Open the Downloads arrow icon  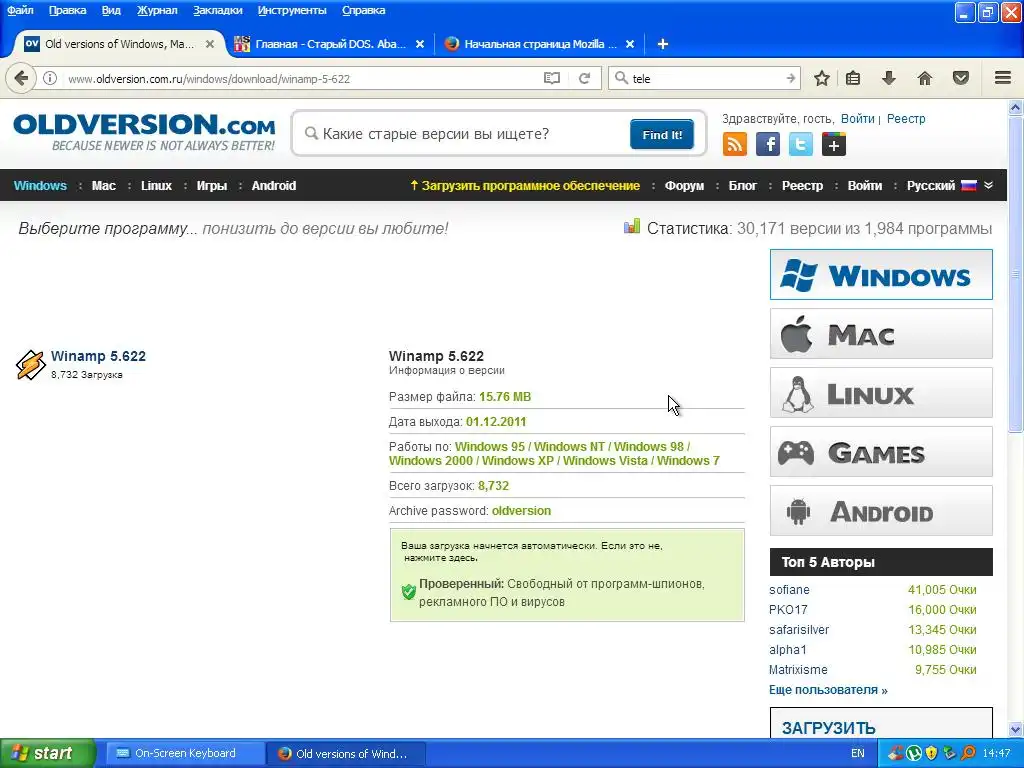click(889, 78)
